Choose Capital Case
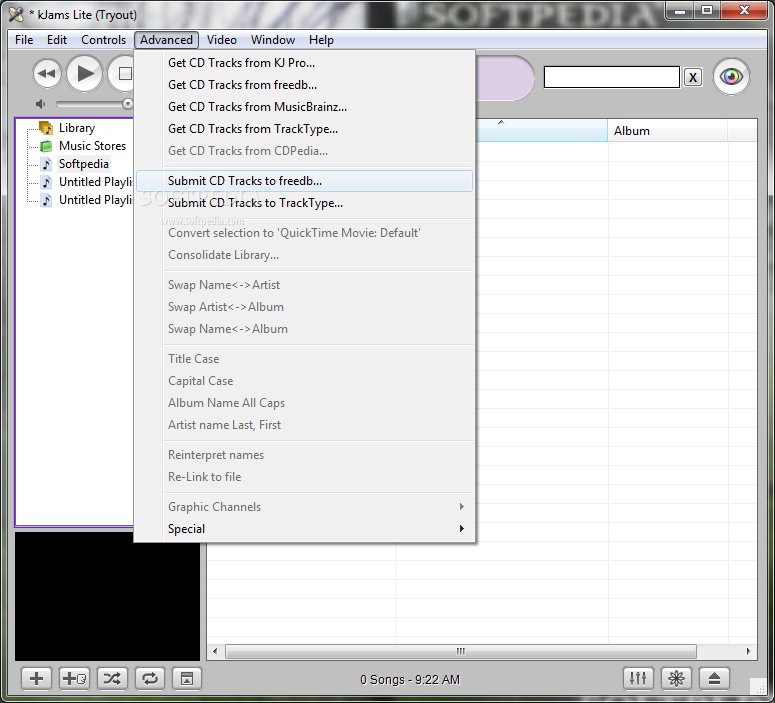This screenshot has width=775, height=703. click(304, 381)
